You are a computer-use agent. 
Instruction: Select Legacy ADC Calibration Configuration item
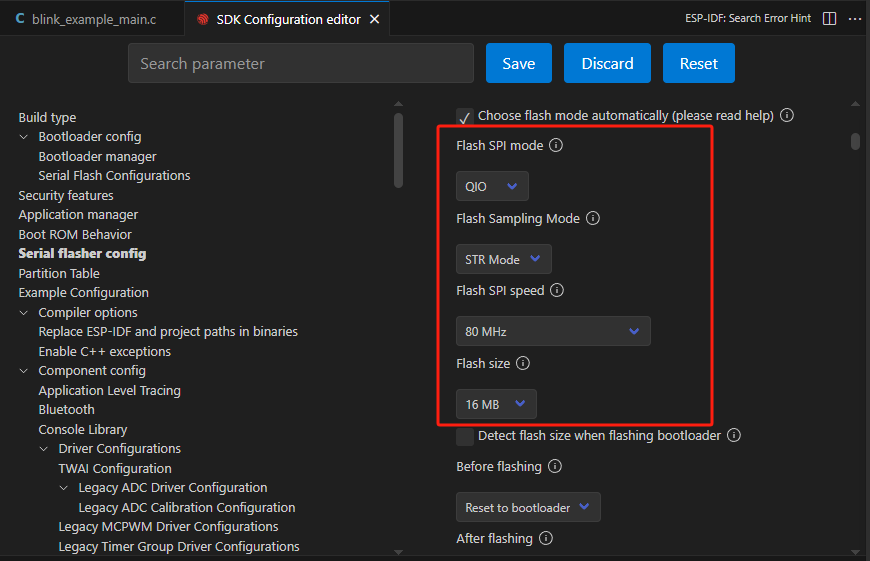pyautogui.click(x=186, y=508)
